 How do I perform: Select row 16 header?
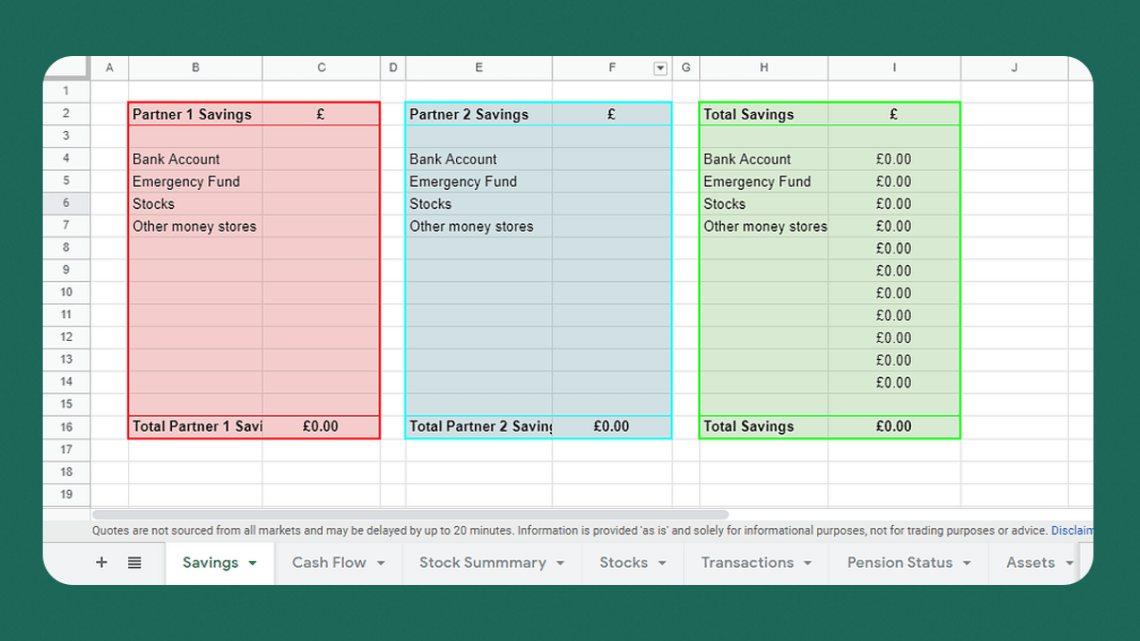[66, 427]
